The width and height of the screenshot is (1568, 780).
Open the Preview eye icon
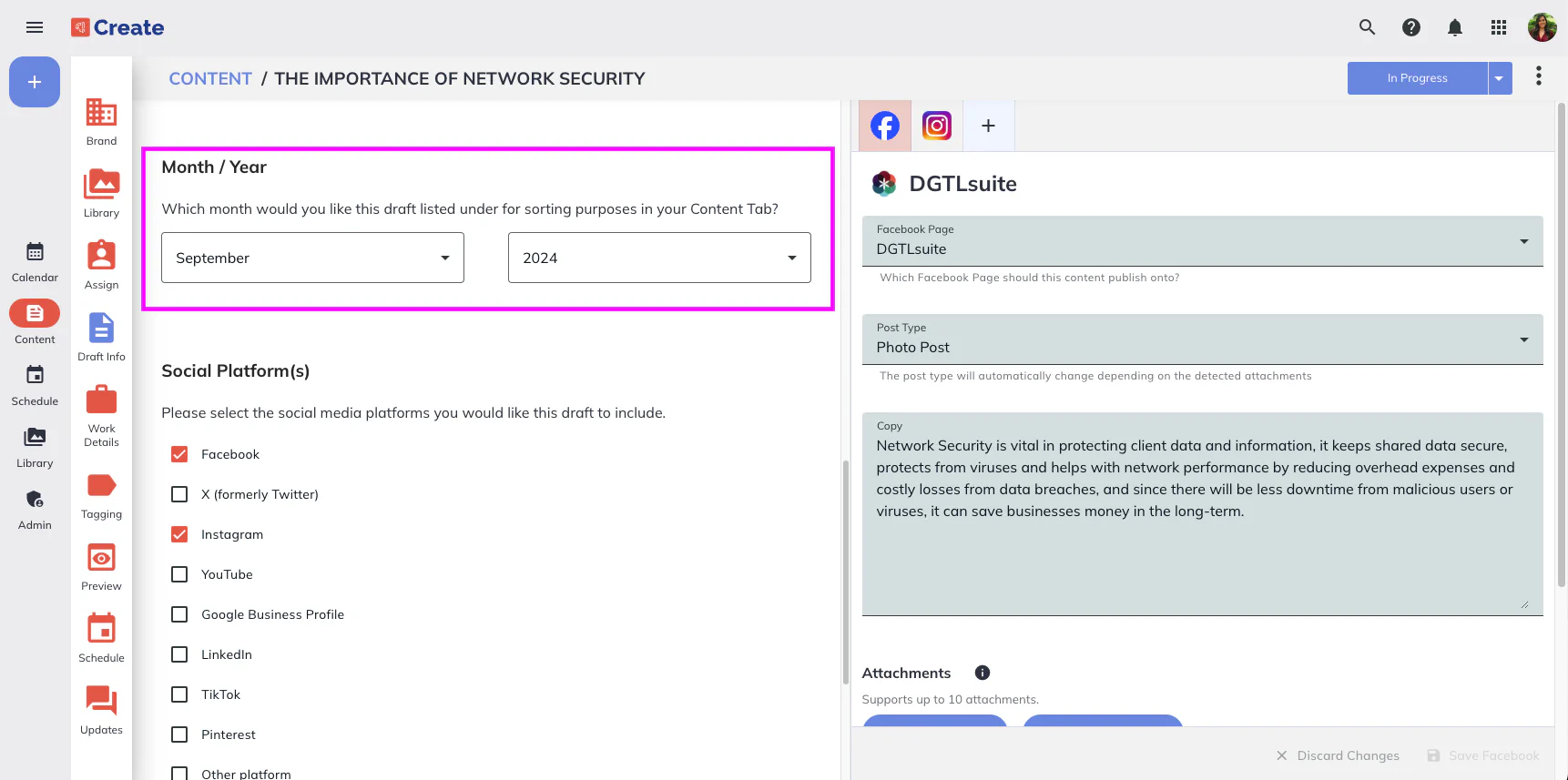(x=101, y=558)
